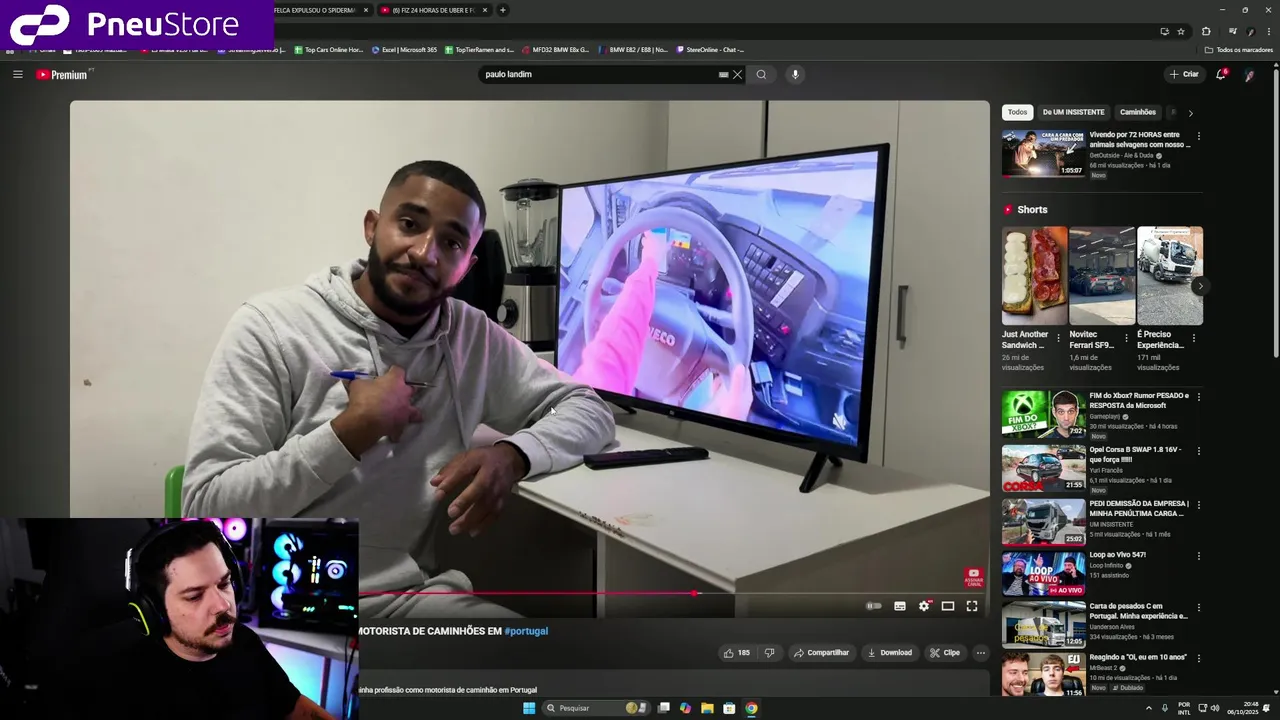The height and width of the screenshot is (720, 1280).
Task: Open YouTube notifications bell
Action: click(x=1221, y=74)
